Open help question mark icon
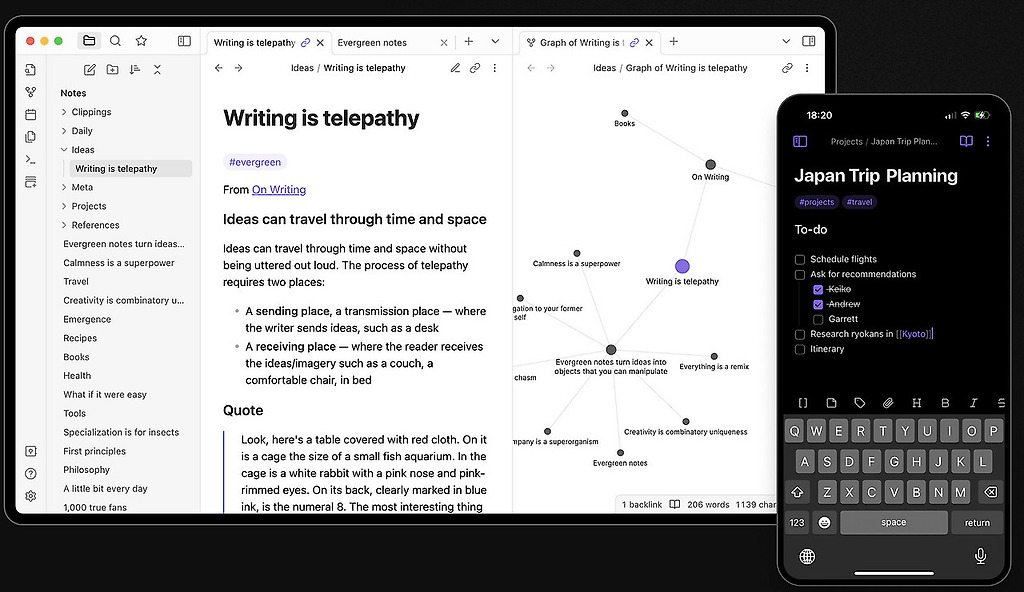1024x592 pixels. [x=30, y=474]
